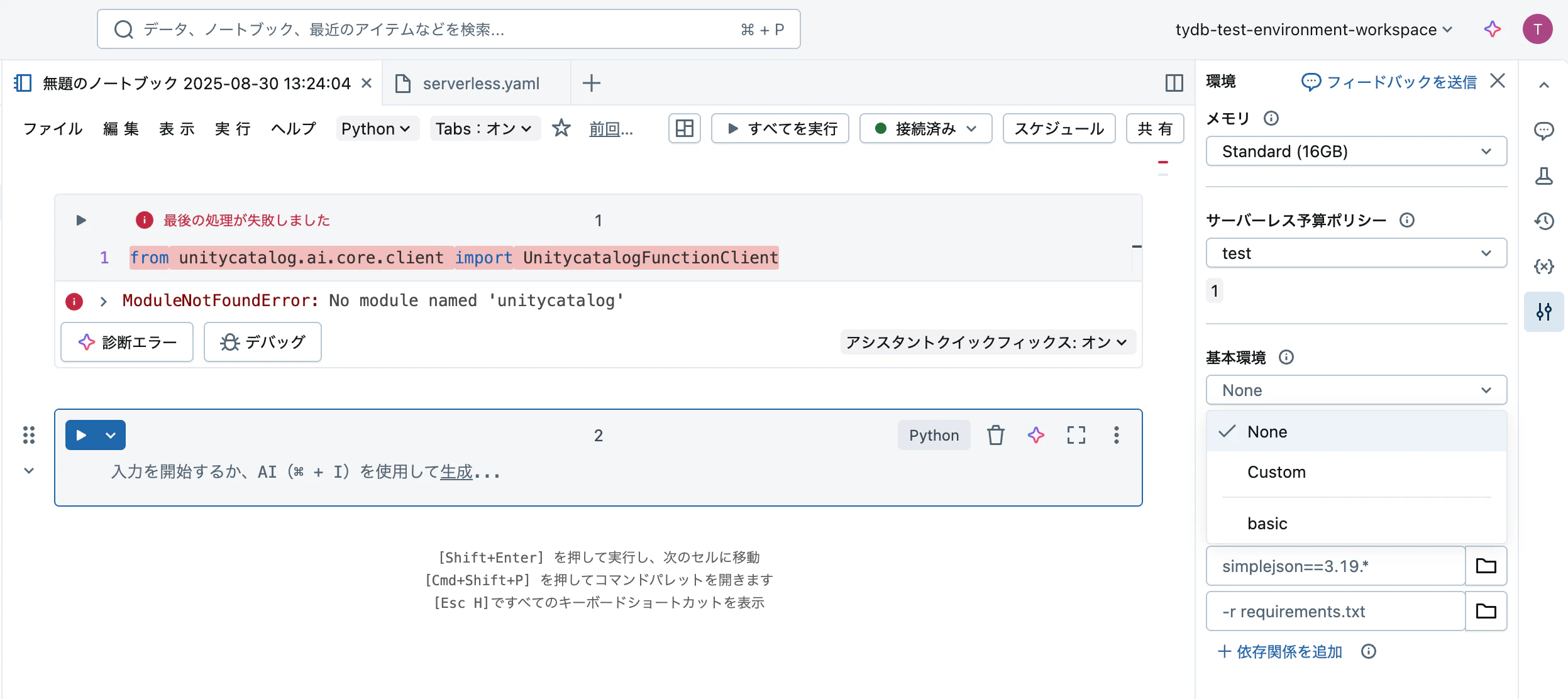
Task: Run cell 2 with blue play button
Action: point(81,435)
